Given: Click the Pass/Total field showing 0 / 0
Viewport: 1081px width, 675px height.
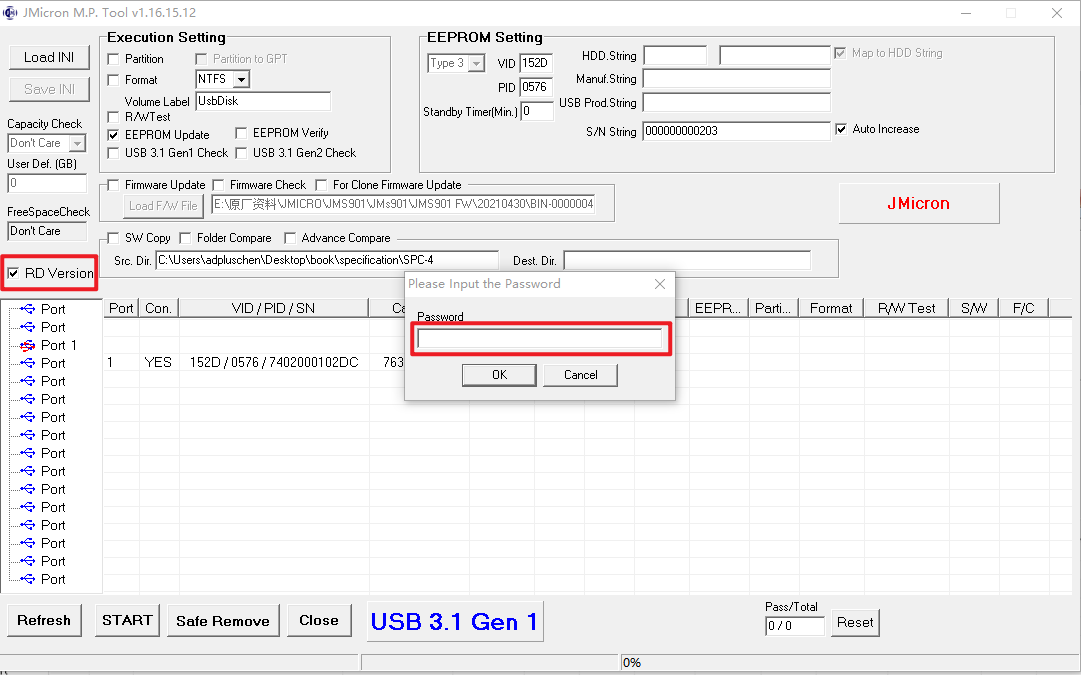Looking at the screenshot, I should [795, 626].
